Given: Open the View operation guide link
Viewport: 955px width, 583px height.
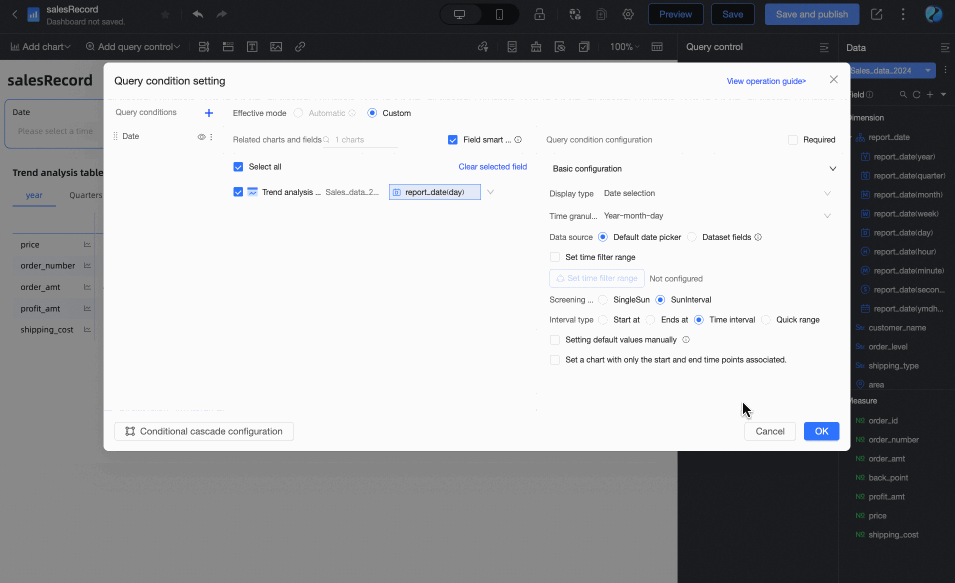Looking at the screenshot, I should pyautogui.click(x=765, y=81).
